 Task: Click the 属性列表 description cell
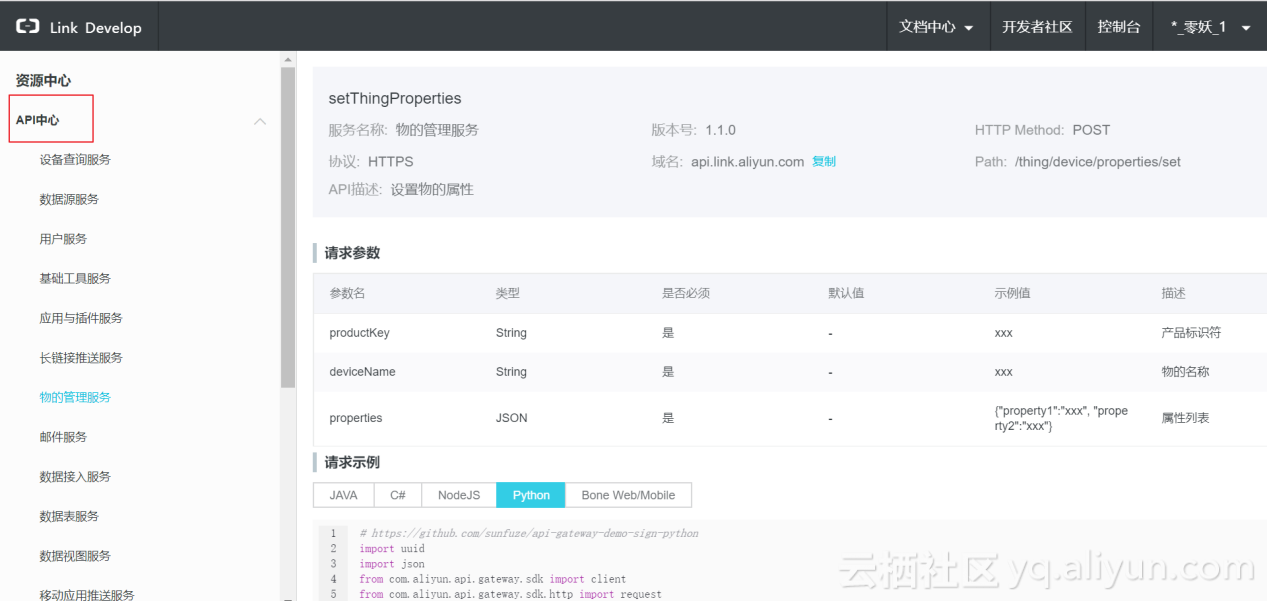coord(1185,418)
